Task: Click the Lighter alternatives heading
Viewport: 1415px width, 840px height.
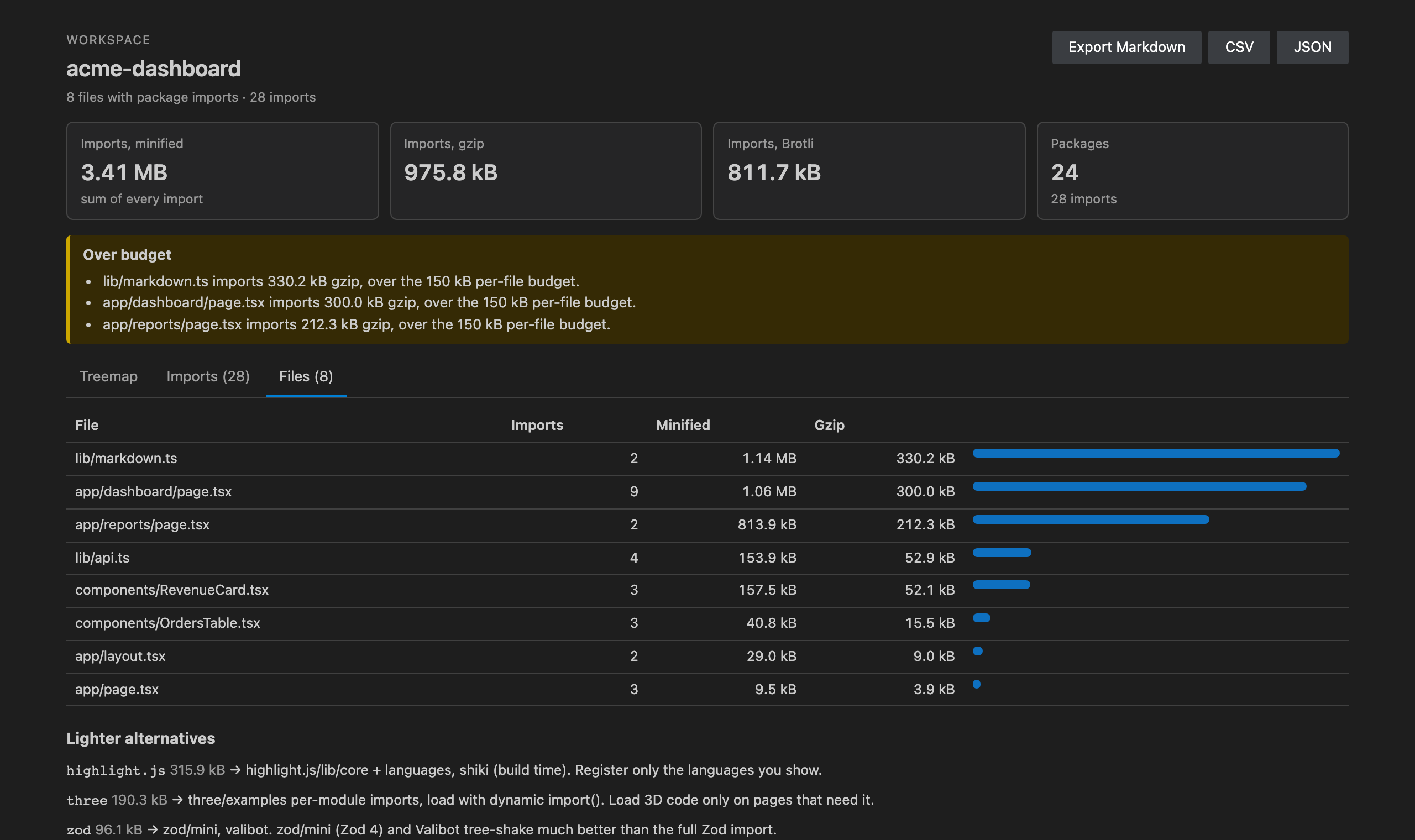Action: [x=140, y=739]
